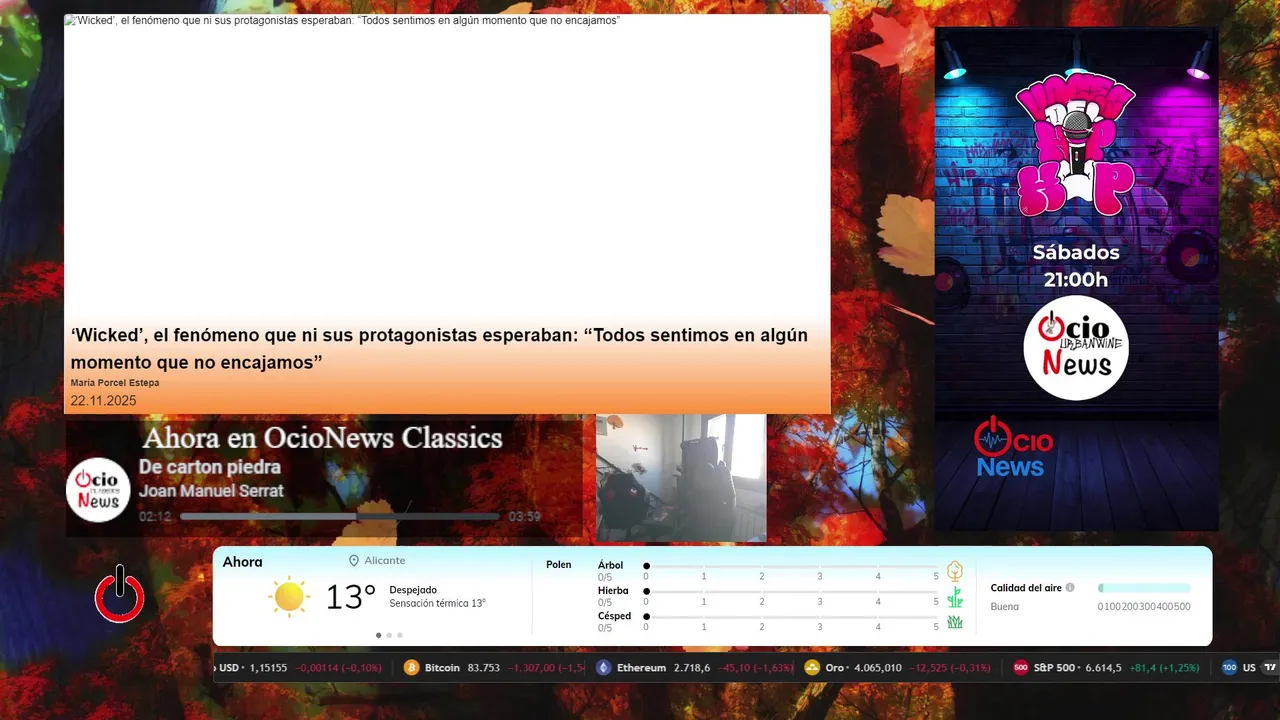Click the Ethereum icon in ticker

coord(603,668)
